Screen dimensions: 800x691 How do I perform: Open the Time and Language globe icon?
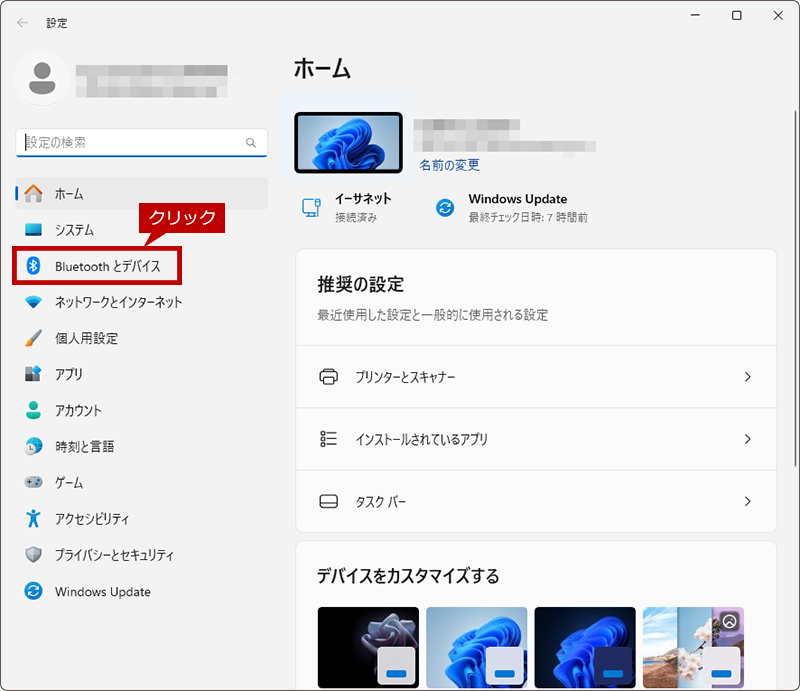(33, 446)
